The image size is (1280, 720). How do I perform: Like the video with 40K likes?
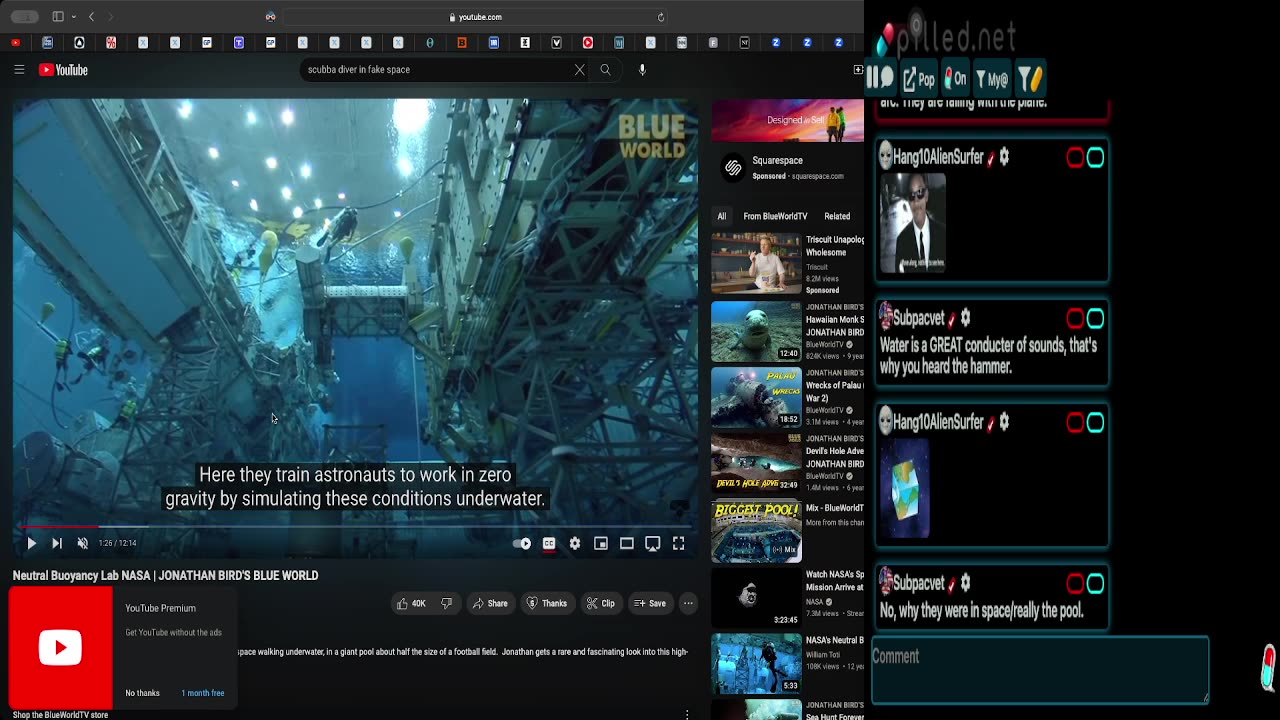(410, 603)
